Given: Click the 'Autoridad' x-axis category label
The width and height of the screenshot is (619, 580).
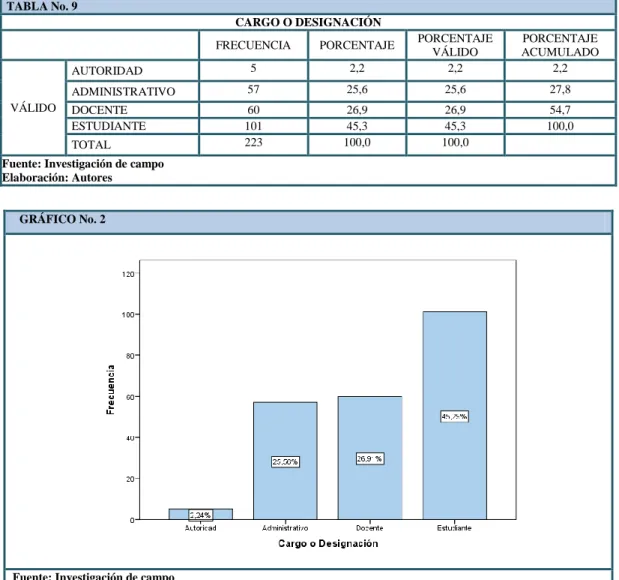Looking at the screenshot, I should point(201,528).
